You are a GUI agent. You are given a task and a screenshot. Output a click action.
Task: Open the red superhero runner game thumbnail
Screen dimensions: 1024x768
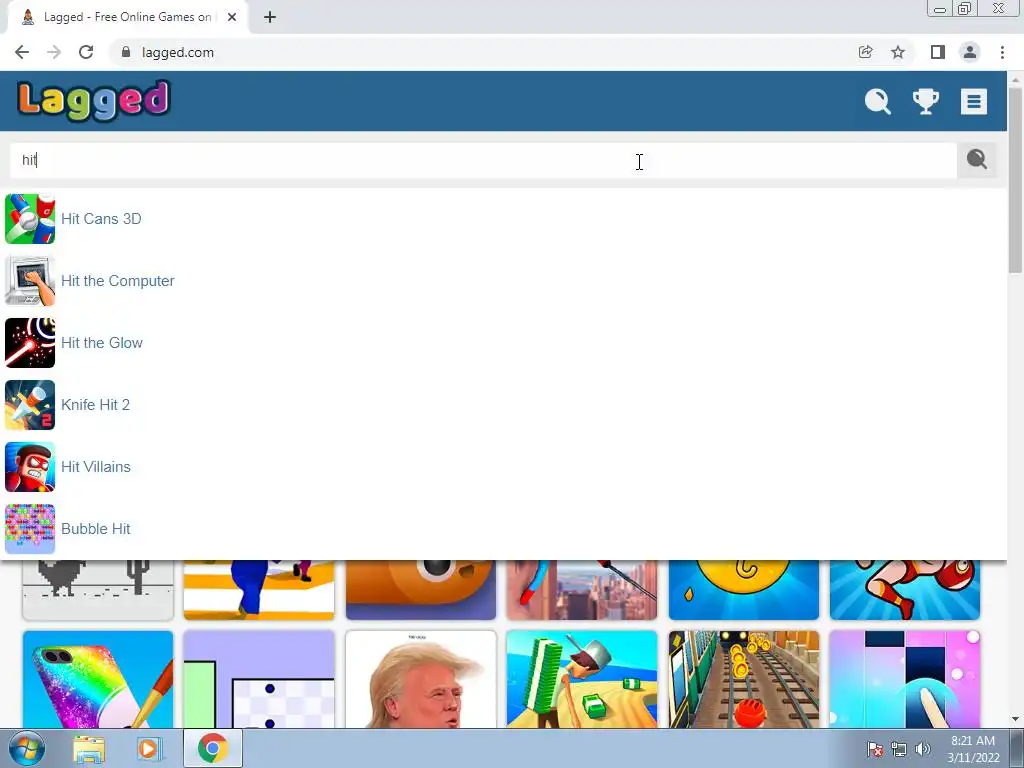905,590
